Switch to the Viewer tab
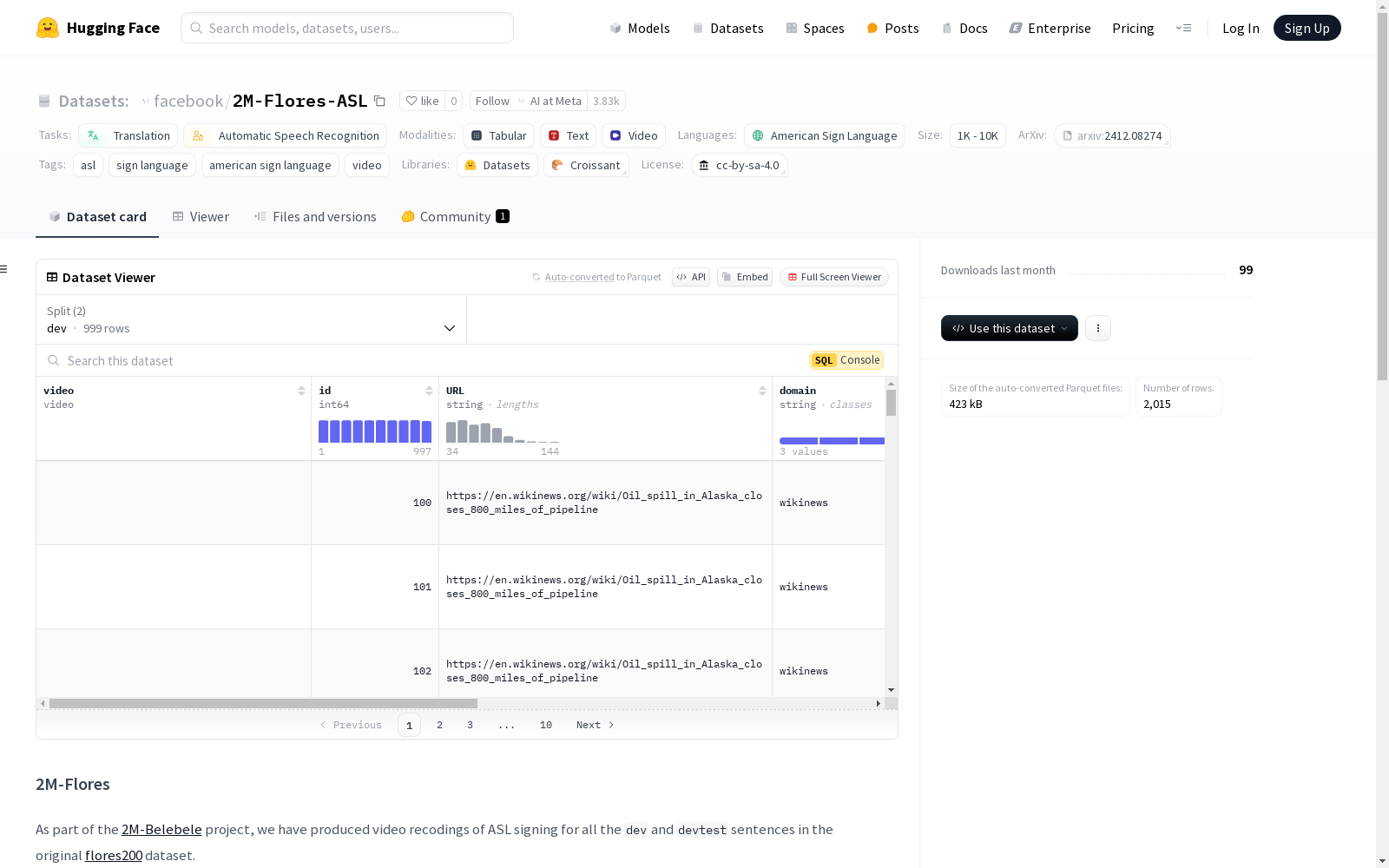The height and width of the screenshot is (868, 1389). coord(201,216)
